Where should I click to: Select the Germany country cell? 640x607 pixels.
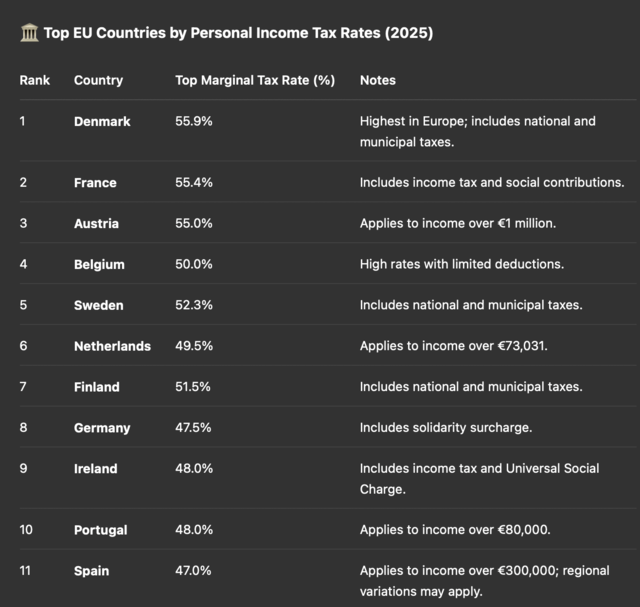pyautogui.click(x=102, y=428)
